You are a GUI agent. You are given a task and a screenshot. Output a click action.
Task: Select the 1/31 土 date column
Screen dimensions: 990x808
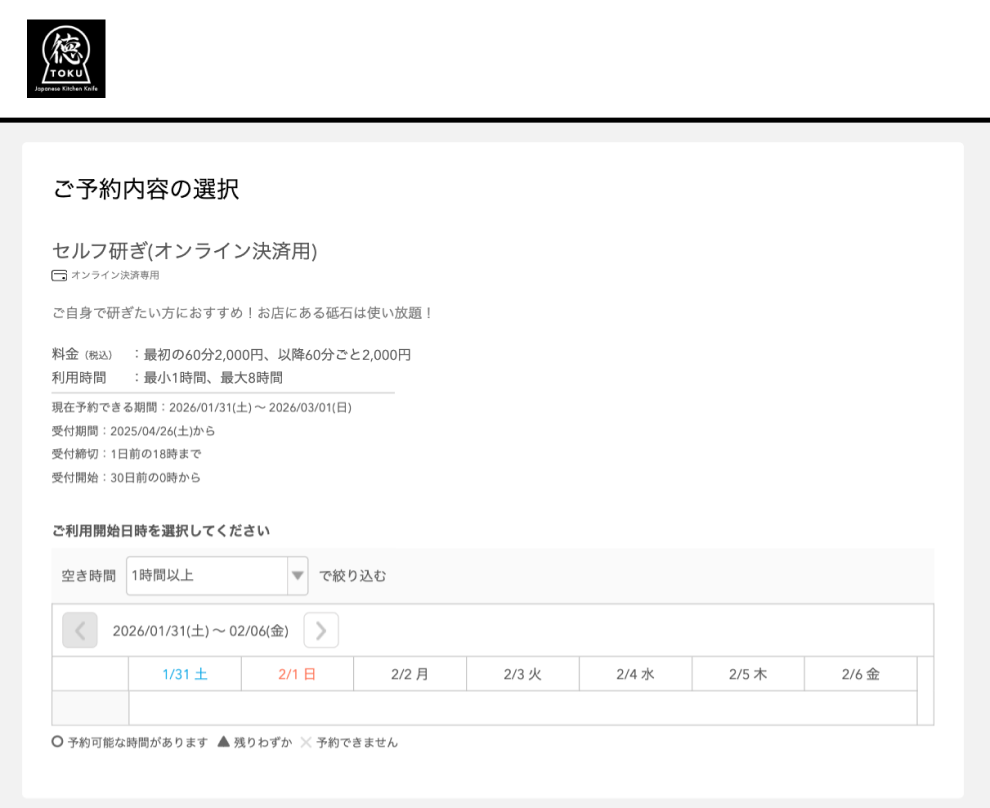(x=184, y=673)
